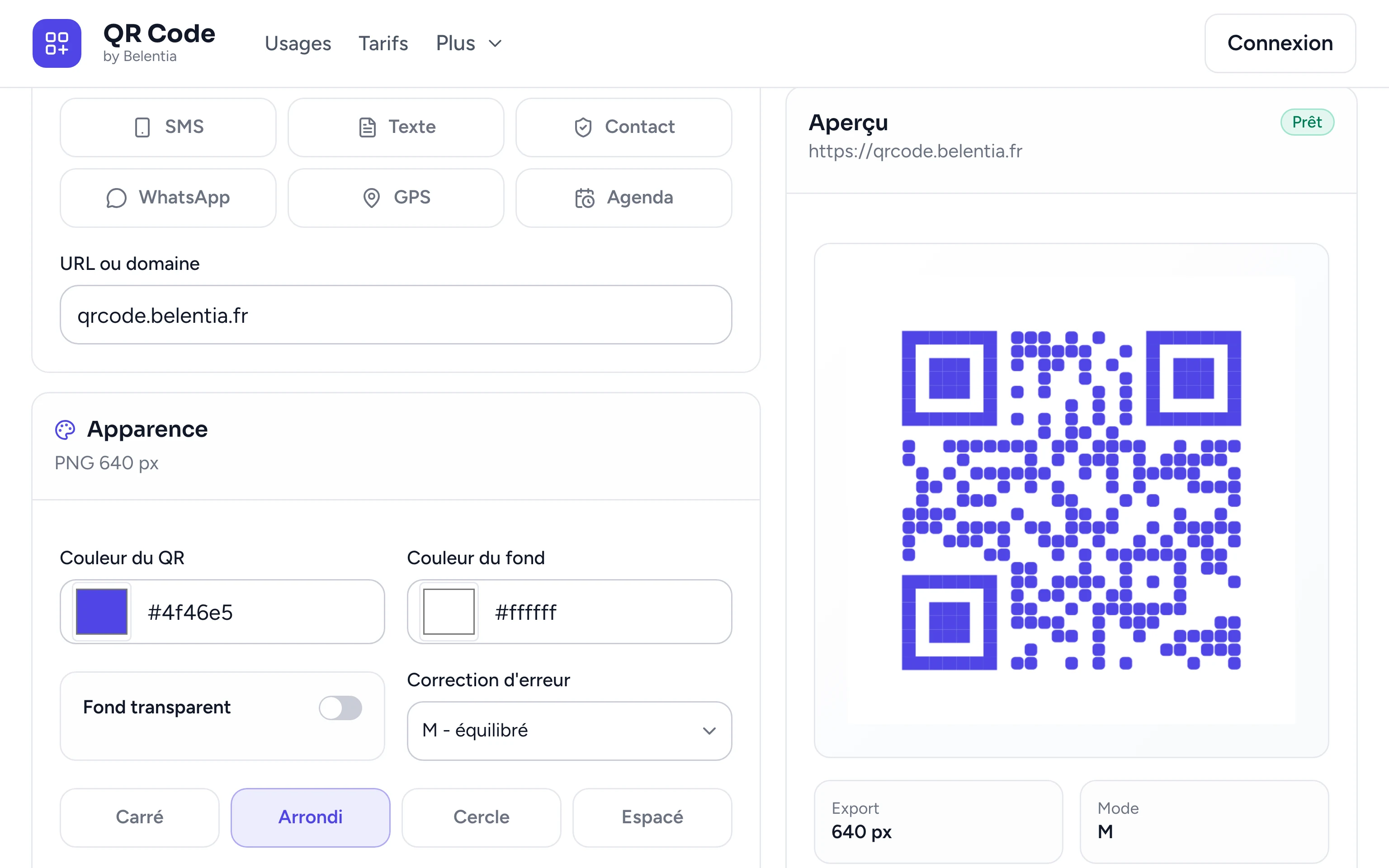
Task: Click the QR code preview image
Action: coord(1072,500)
